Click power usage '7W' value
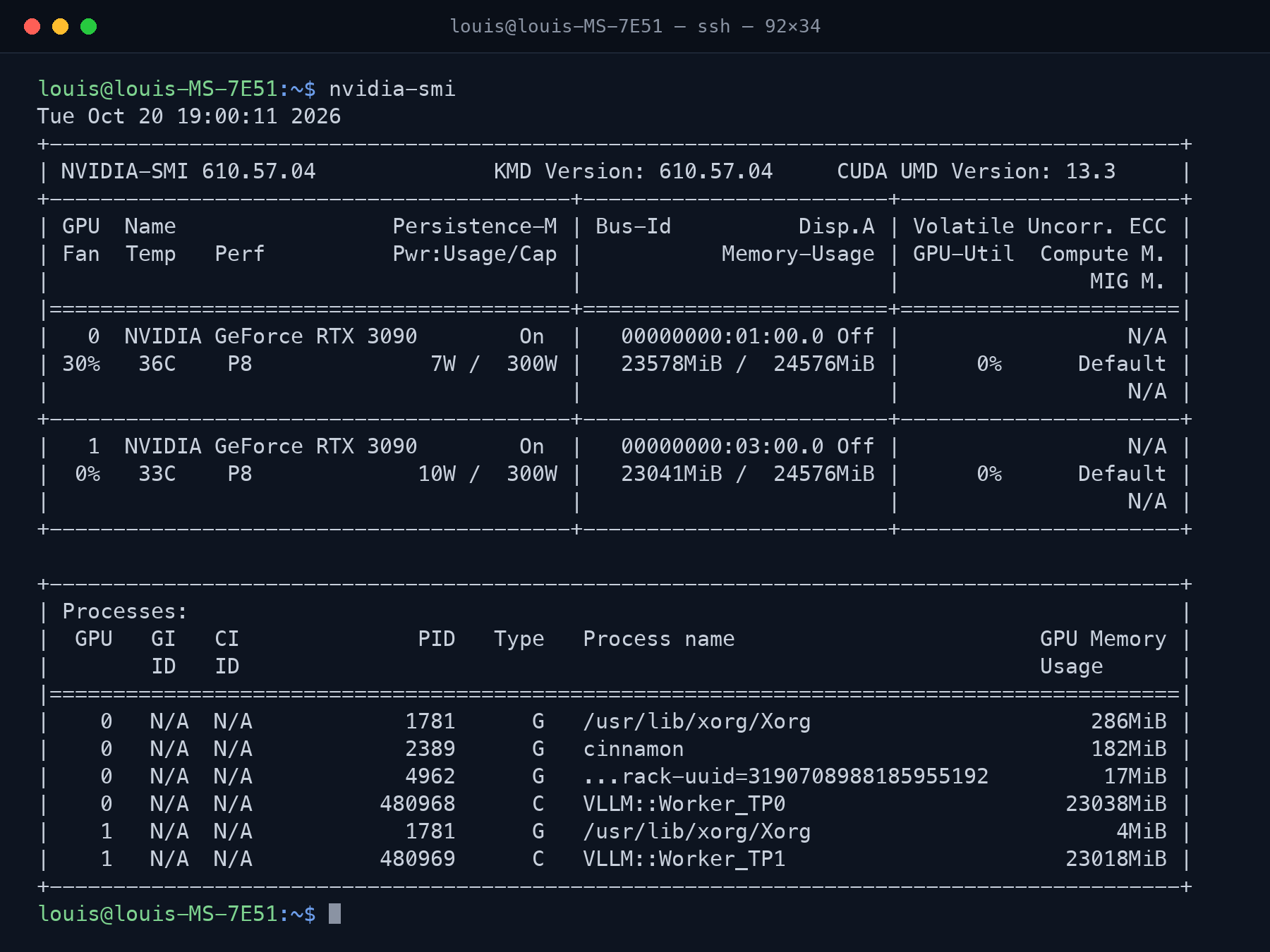Image resolution: width=1270 pixels, height=952 pixels. [443, 364]
